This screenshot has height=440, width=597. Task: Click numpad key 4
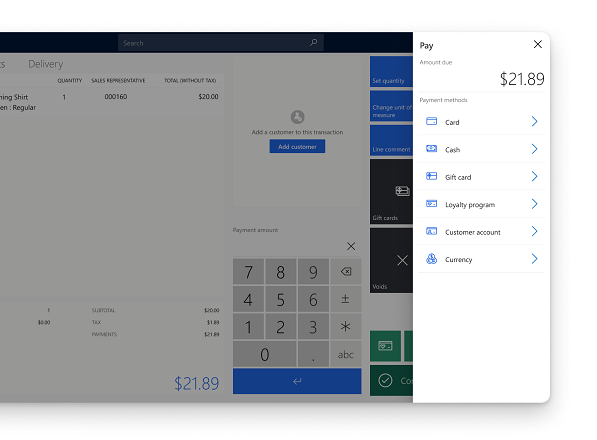[248, 299]
